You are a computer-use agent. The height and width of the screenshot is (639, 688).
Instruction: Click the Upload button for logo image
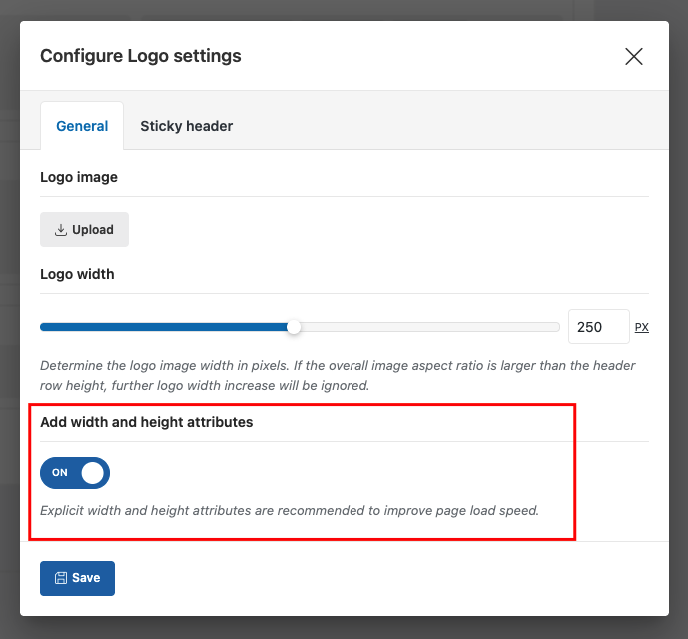(84, 229)
